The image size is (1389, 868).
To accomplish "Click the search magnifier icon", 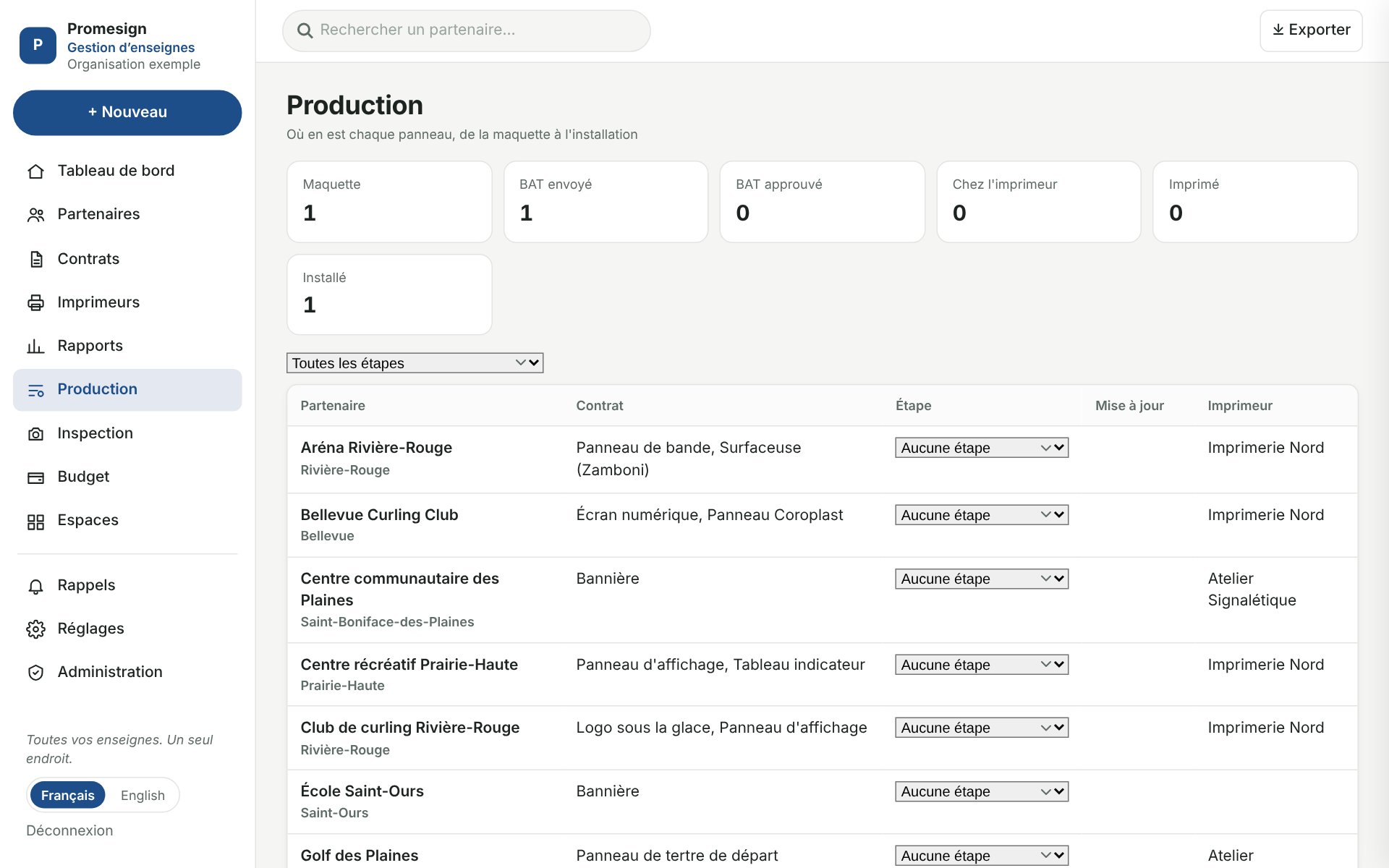I will 305,30.
